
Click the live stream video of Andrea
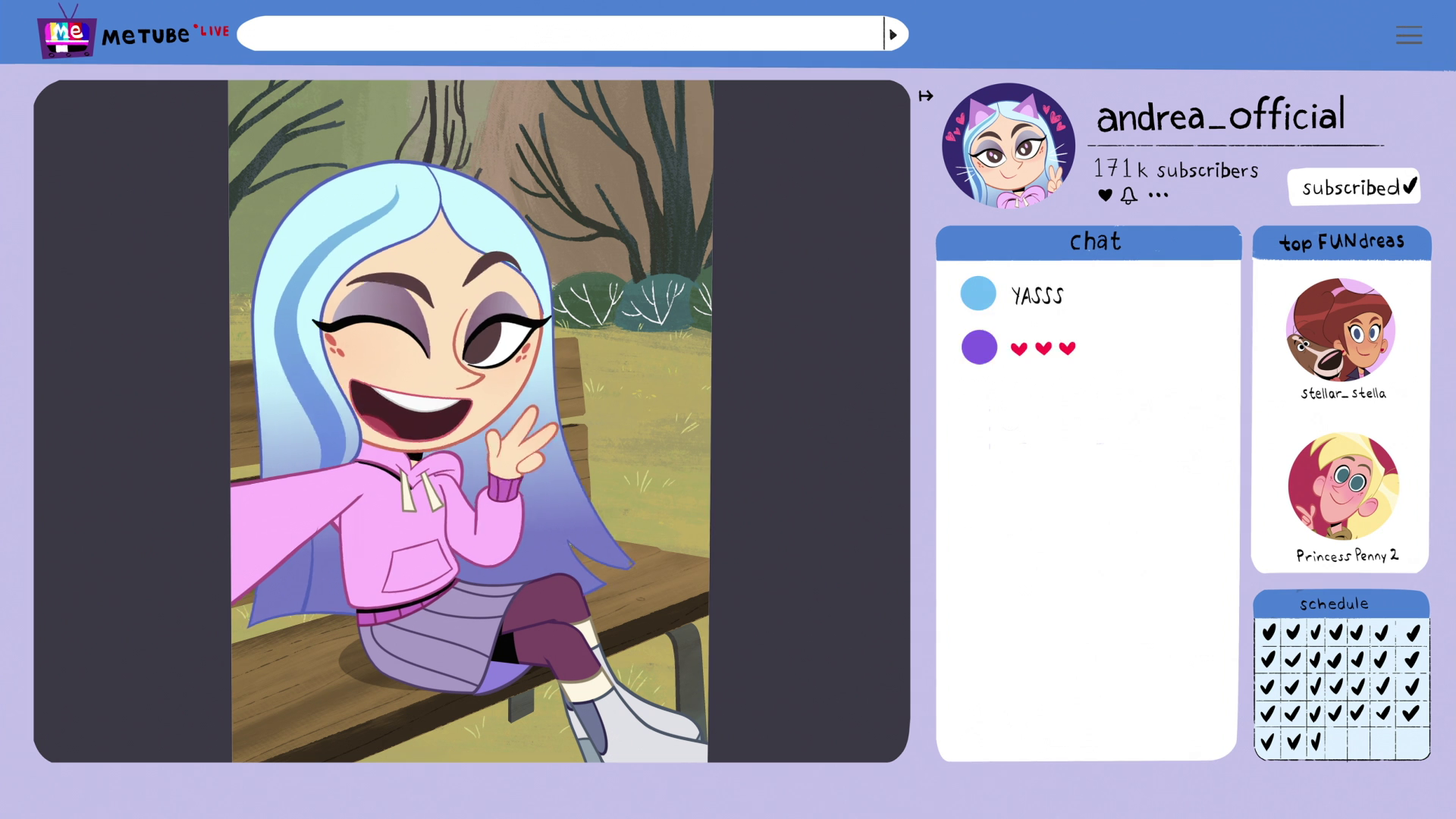pyautogui.click(x=471, y=422)
